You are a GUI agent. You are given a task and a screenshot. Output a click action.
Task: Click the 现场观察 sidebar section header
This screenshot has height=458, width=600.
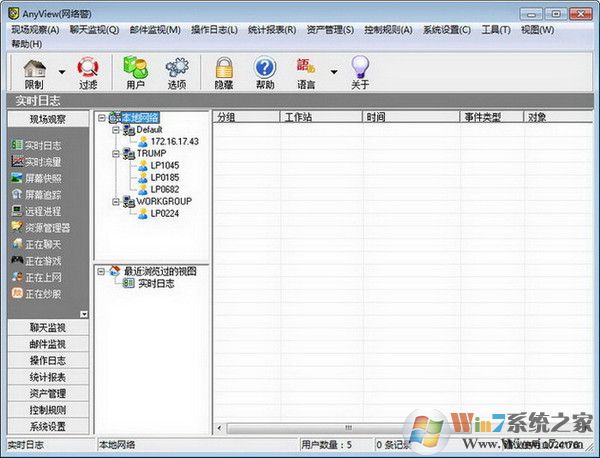pos(48,119)
